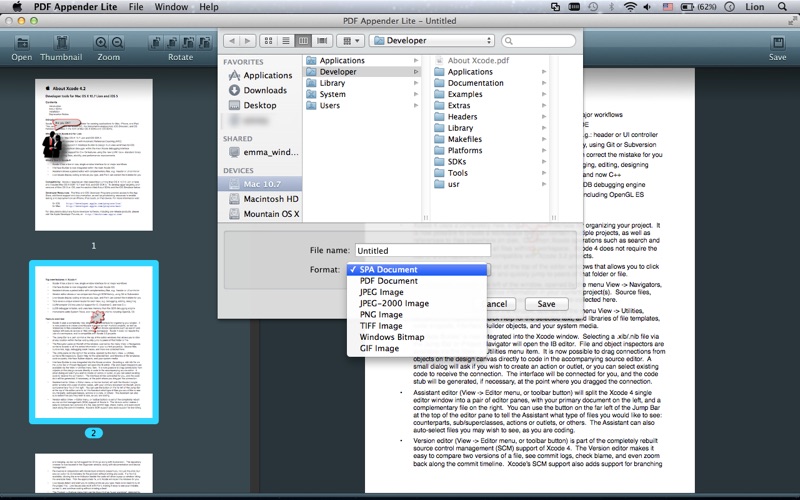Choose PDF Document format option

417,281
